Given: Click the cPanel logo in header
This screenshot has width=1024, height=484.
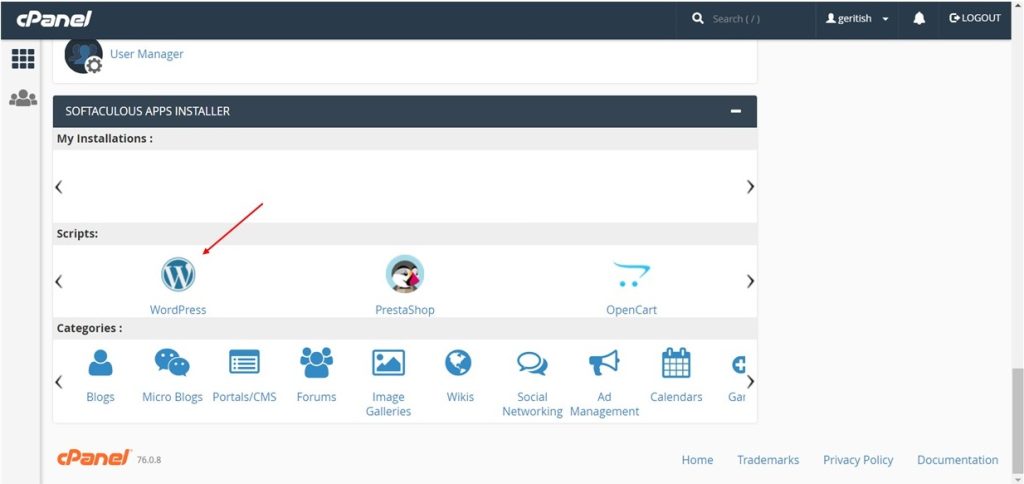Looking at the screenshot, I should pyautogui.click(x=54, y=19).
